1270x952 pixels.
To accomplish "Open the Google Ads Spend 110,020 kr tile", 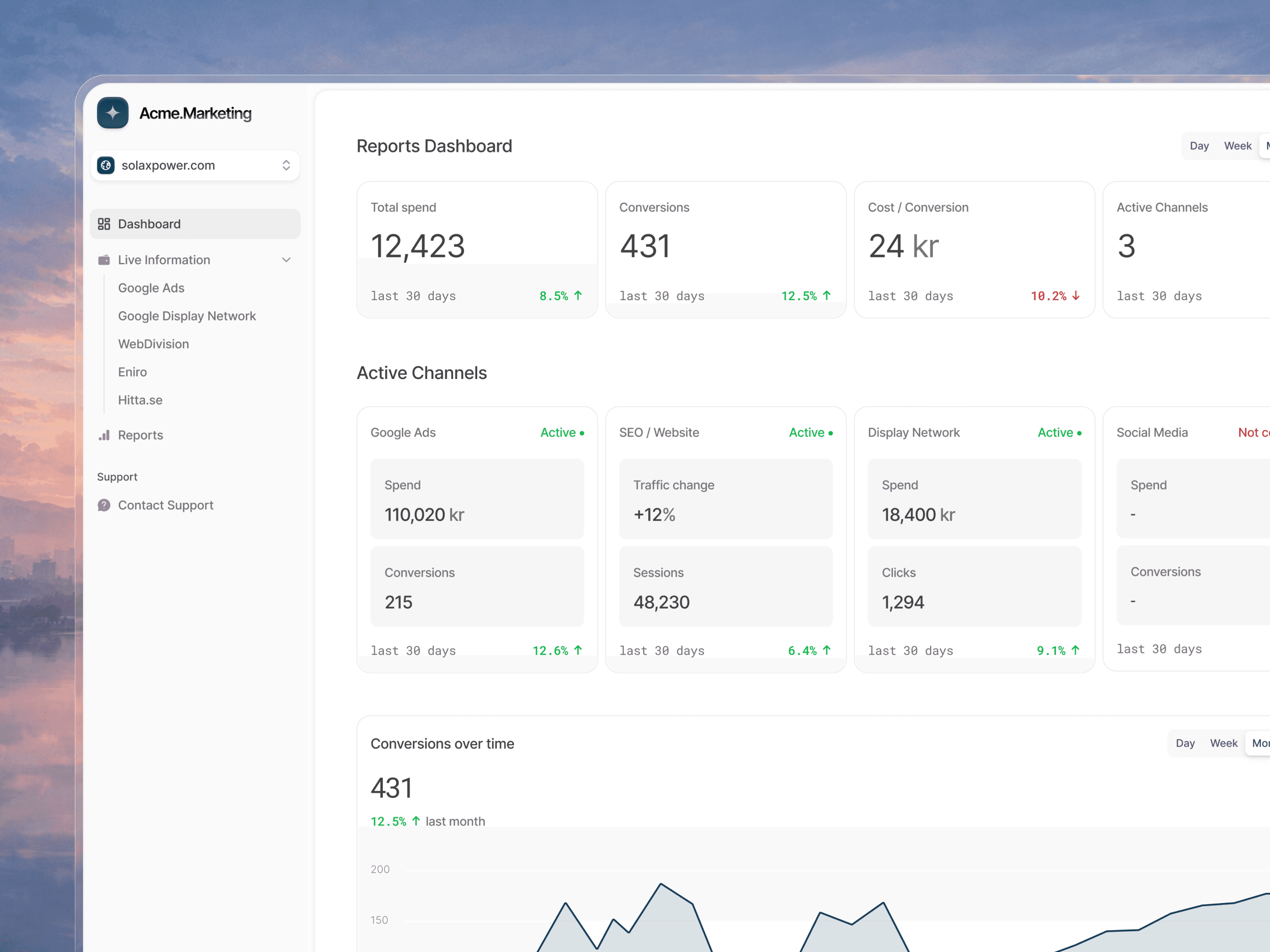I will 477,499.
